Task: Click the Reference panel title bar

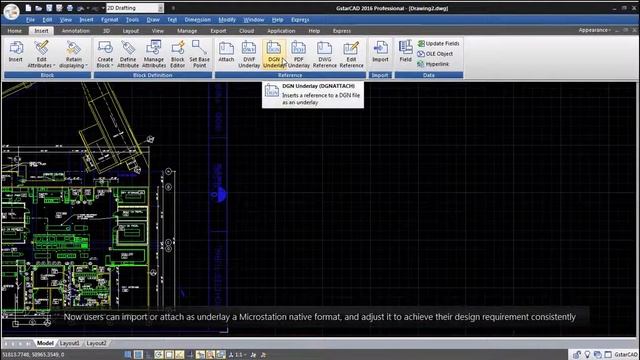Action: 290,75
